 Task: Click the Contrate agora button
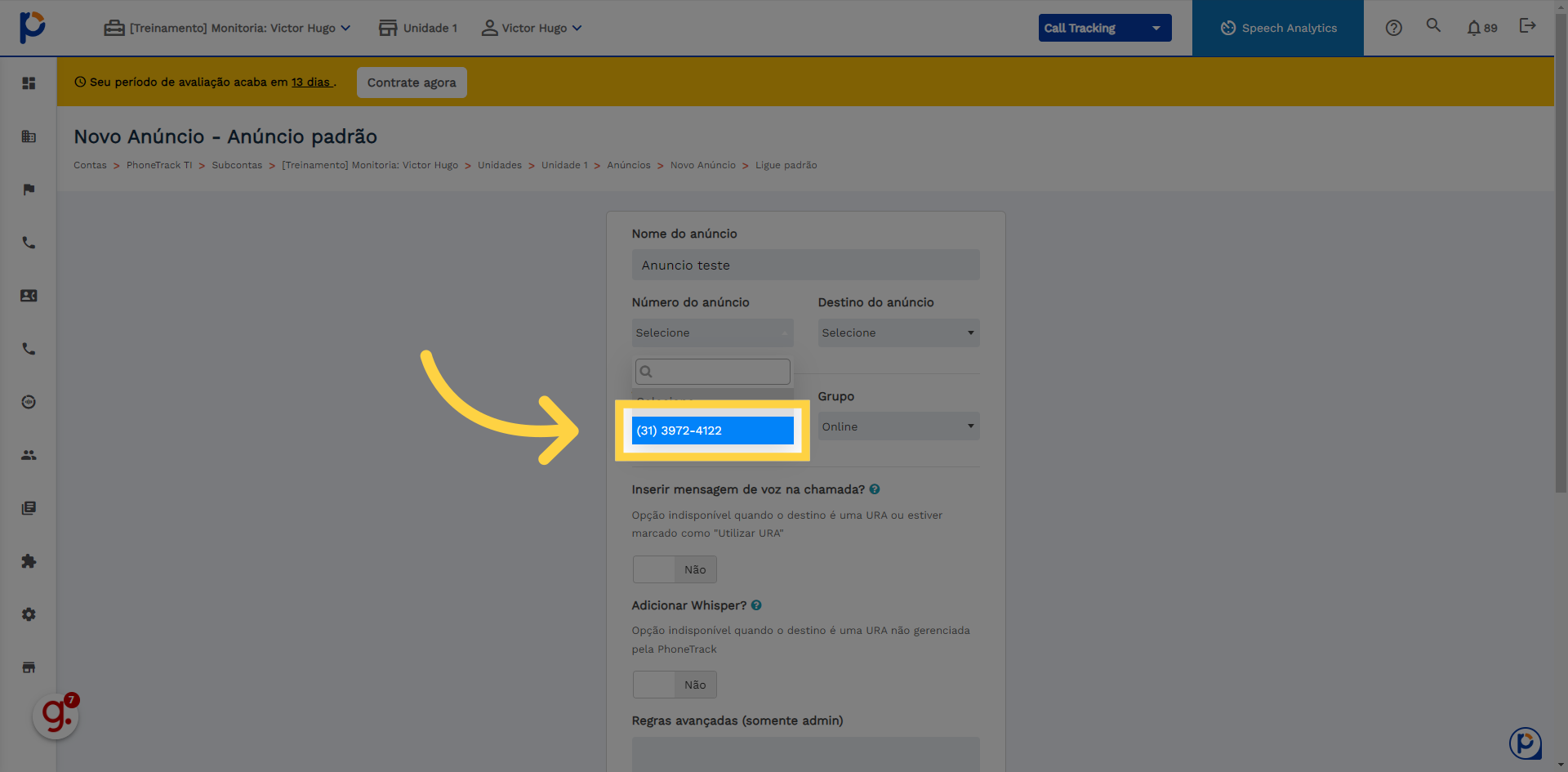click(x=412, y=83)
